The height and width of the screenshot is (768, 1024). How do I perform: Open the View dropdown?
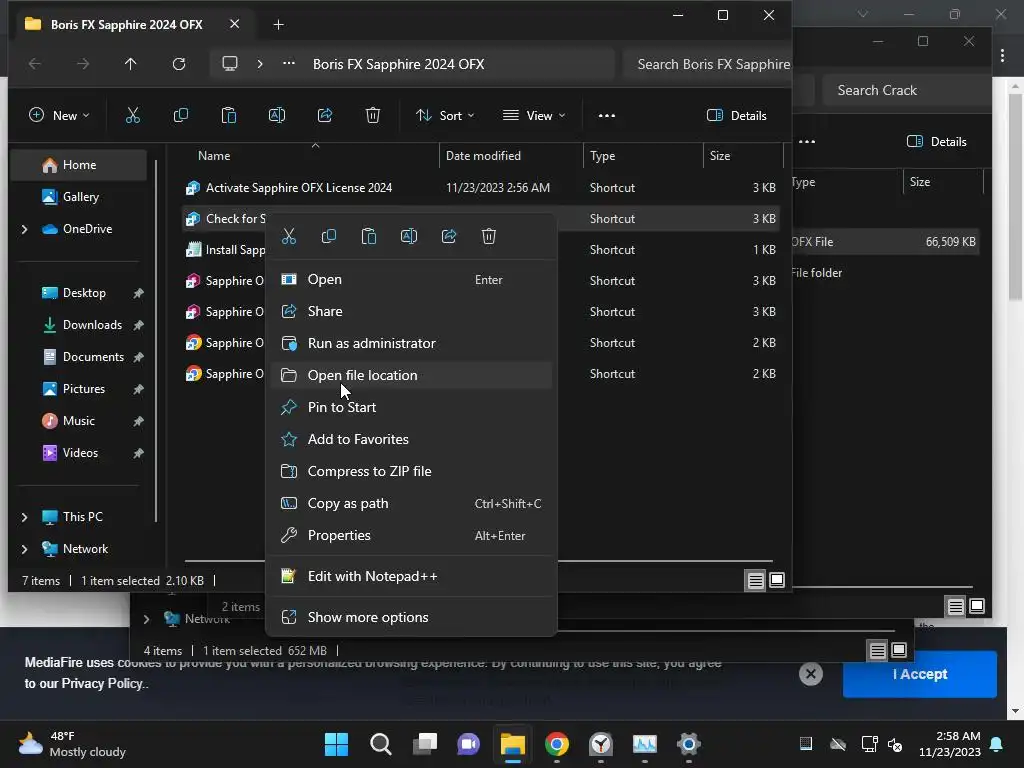534,116
